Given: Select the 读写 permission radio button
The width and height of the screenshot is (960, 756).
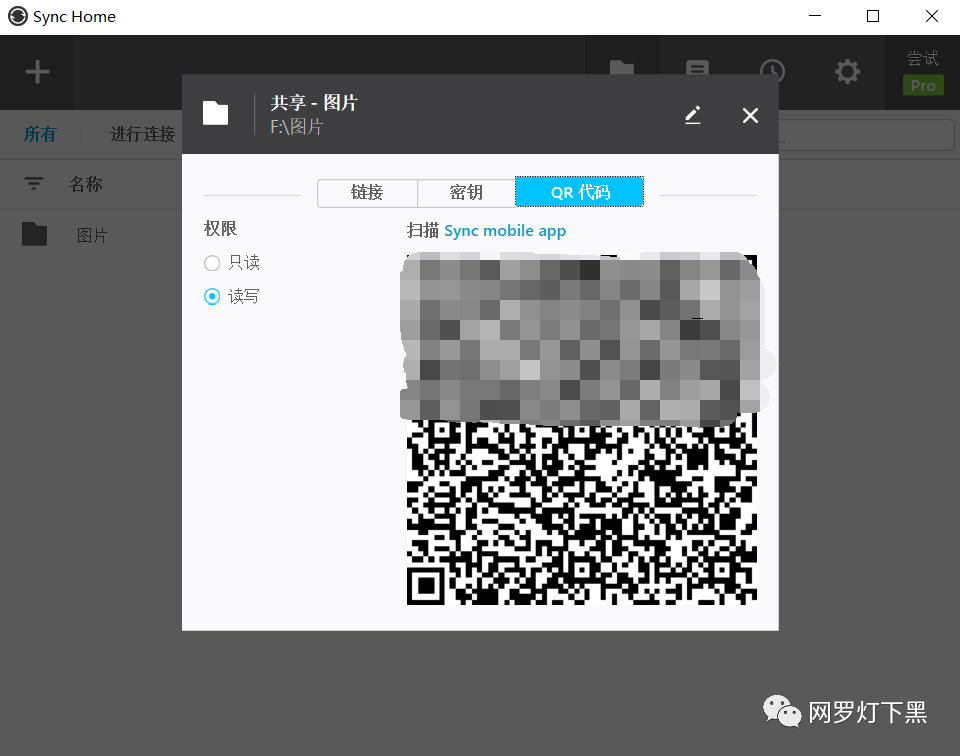Looking at the screenshot, I should (212, 296).
